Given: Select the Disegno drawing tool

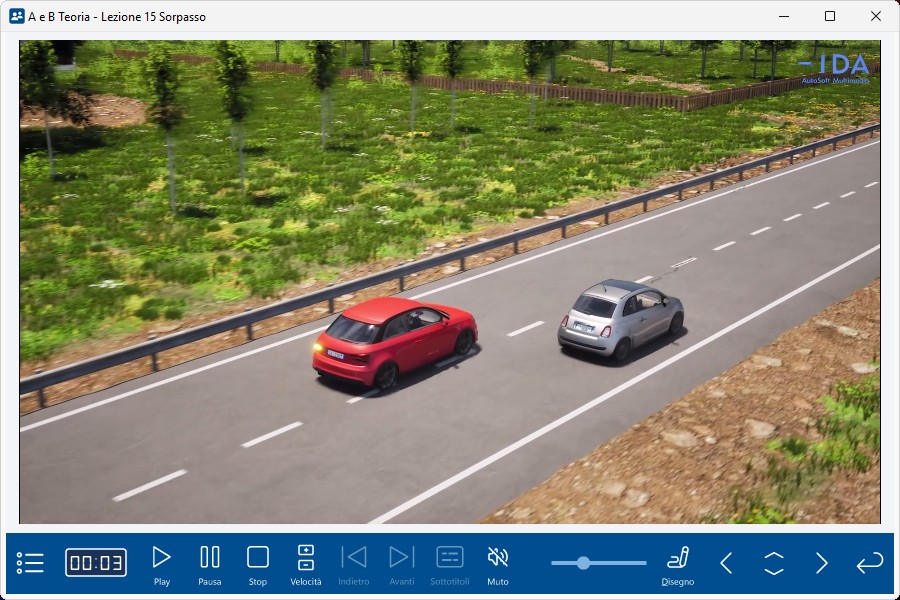Looking at the screenshot, I should 678,558.
